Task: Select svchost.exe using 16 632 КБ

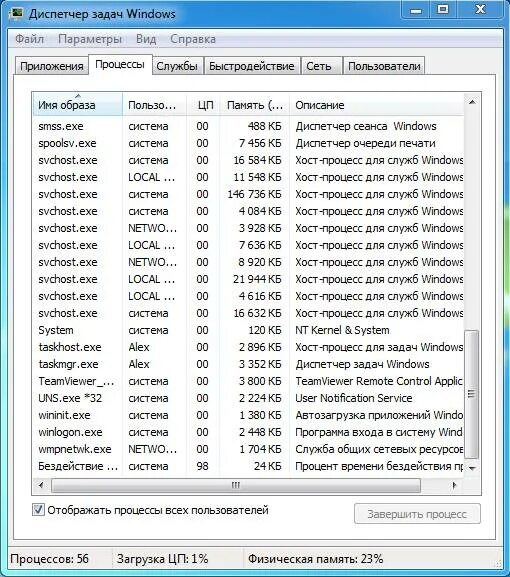Action: (248, 313)
